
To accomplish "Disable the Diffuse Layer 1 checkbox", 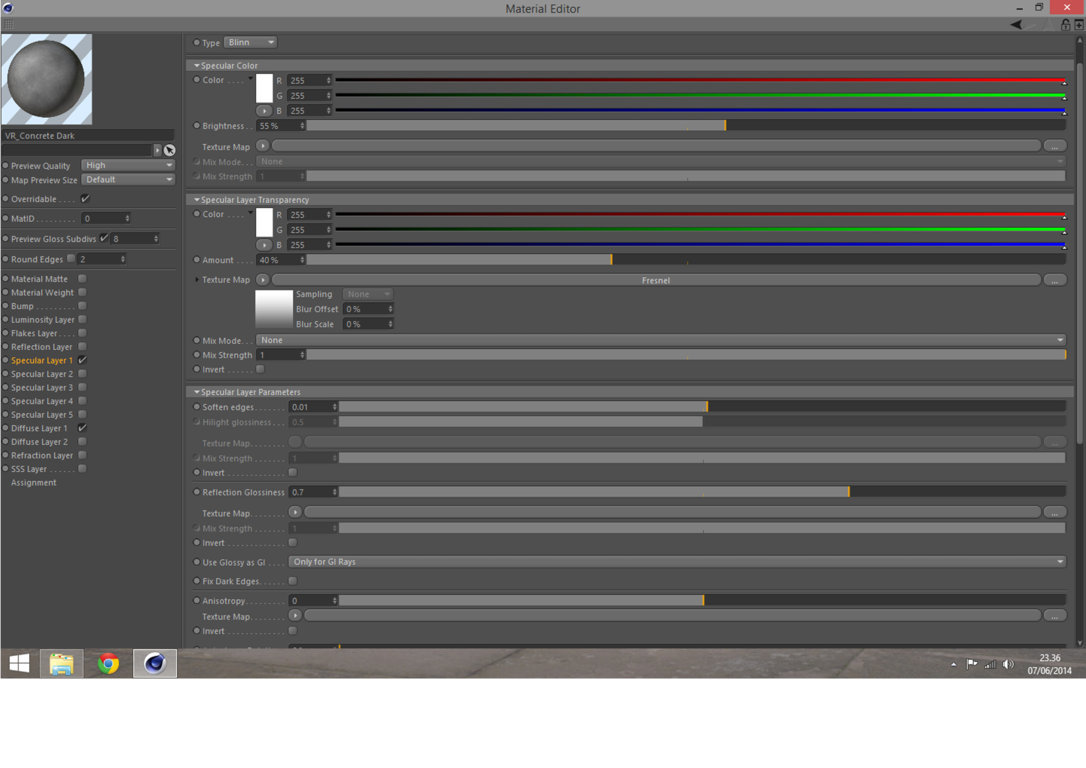I will click(x=82, y=428).
